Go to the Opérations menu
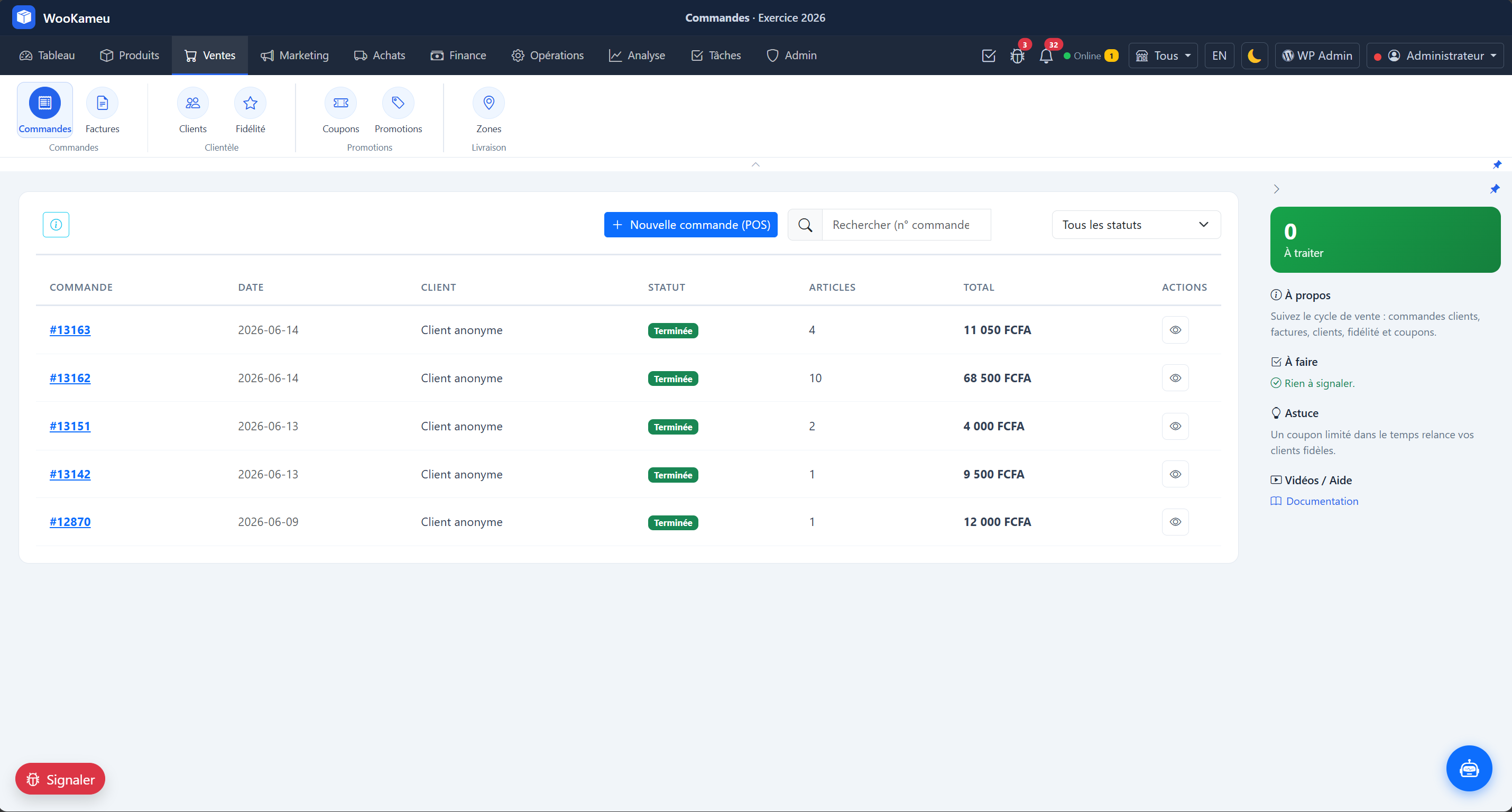 (547, 55)
